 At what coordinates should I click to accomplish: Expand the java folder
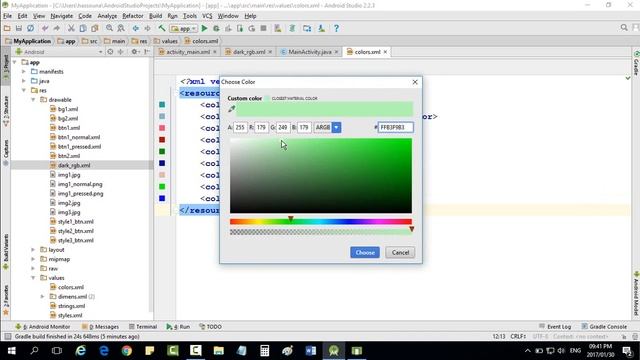pos(24,81)
